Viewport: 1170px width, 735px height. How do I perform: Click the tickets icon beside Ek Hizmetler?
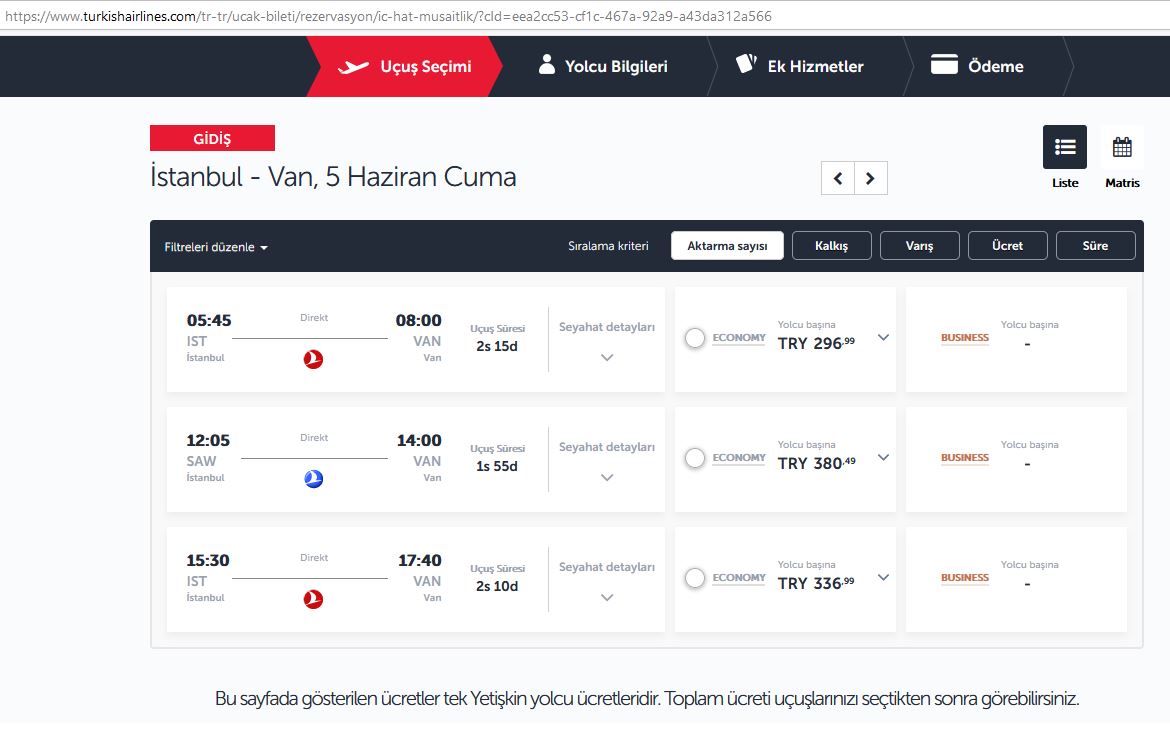click(x=746, y=64)
